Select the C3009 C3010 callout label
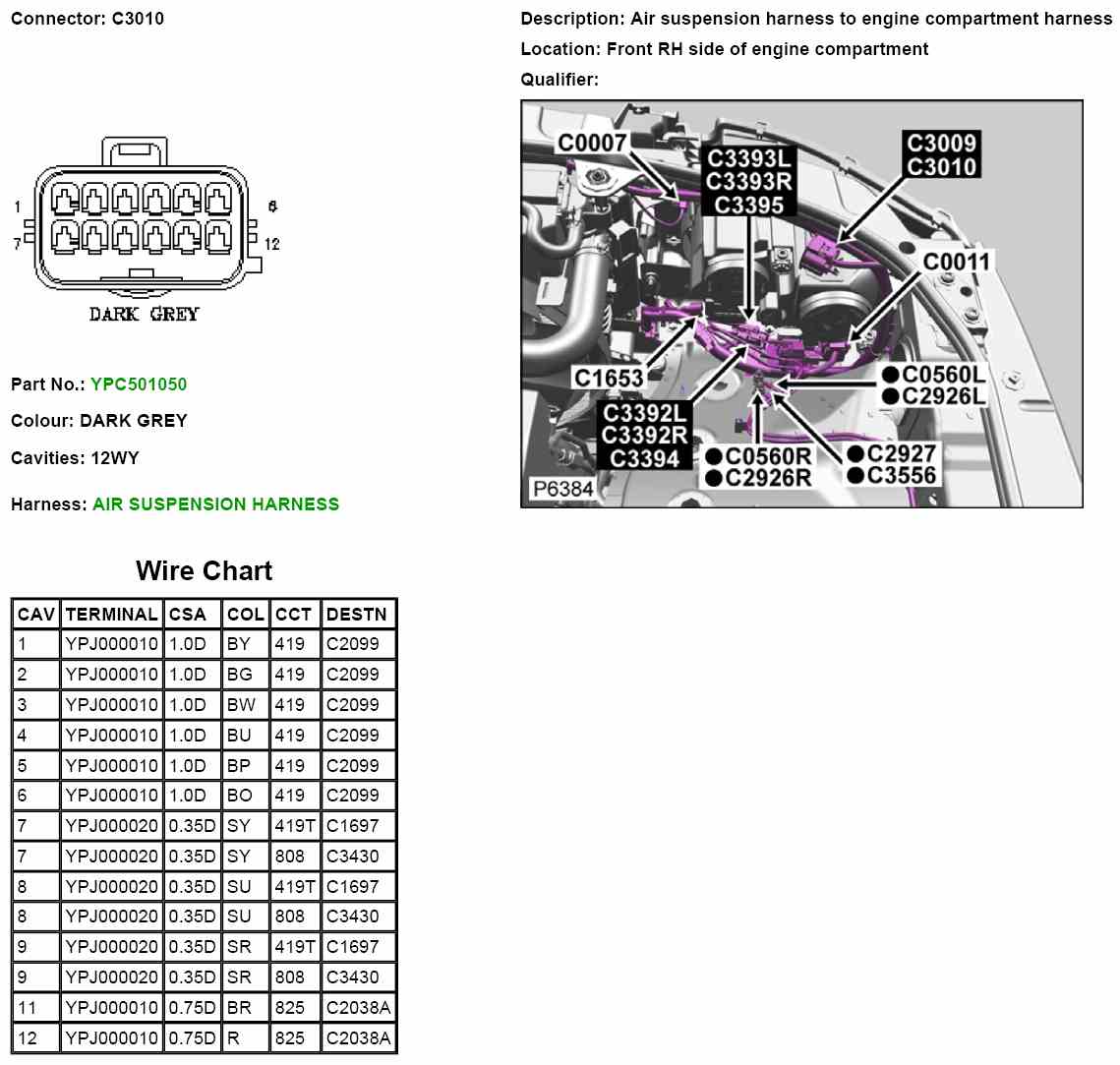 pos(941,155)
